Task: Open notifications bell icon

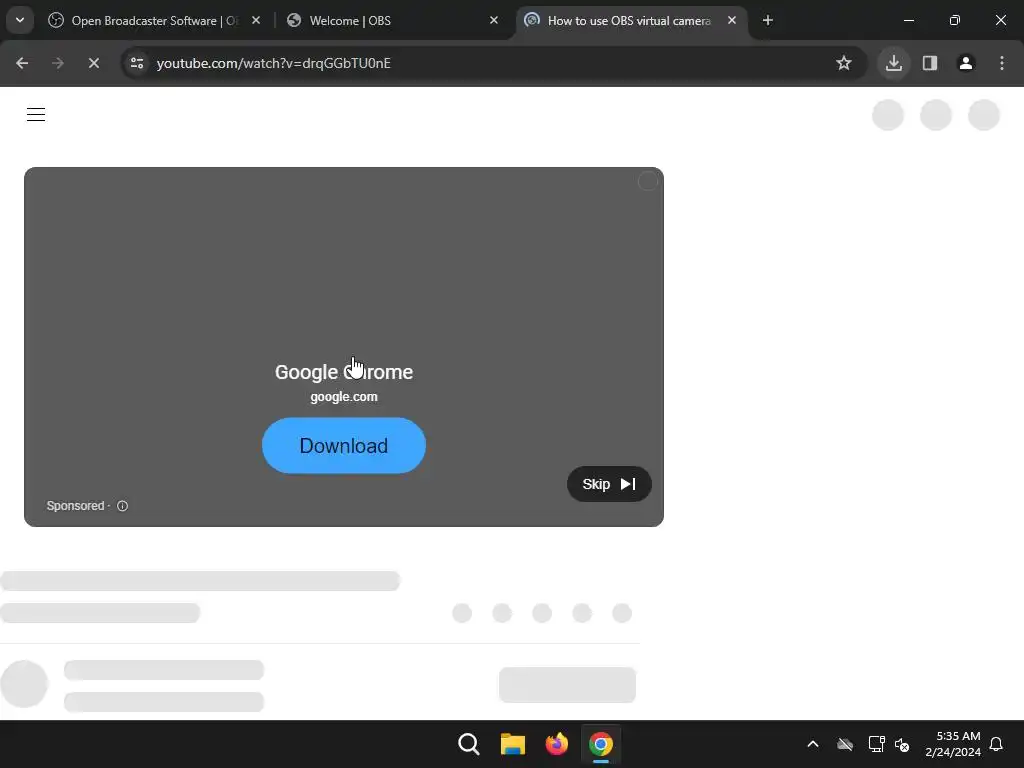Action: [x=997, y=744]
